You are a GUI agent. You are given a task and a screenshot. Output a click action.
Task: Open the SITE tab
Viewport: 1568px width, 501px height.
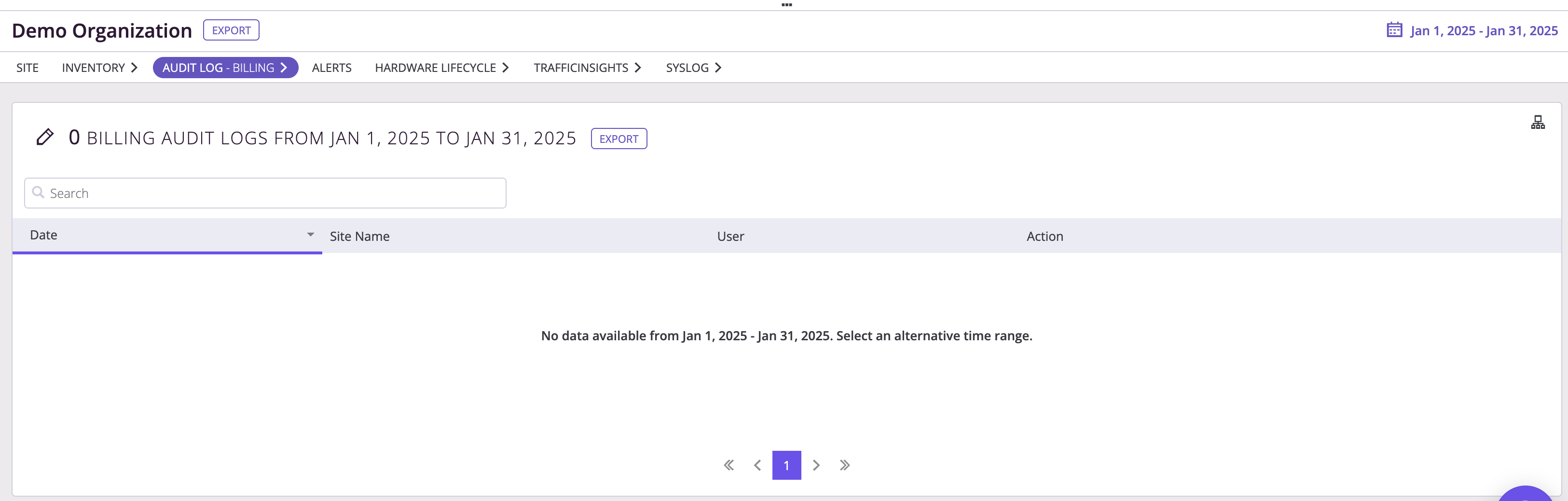pyautogui.click(x=28, y=68)
